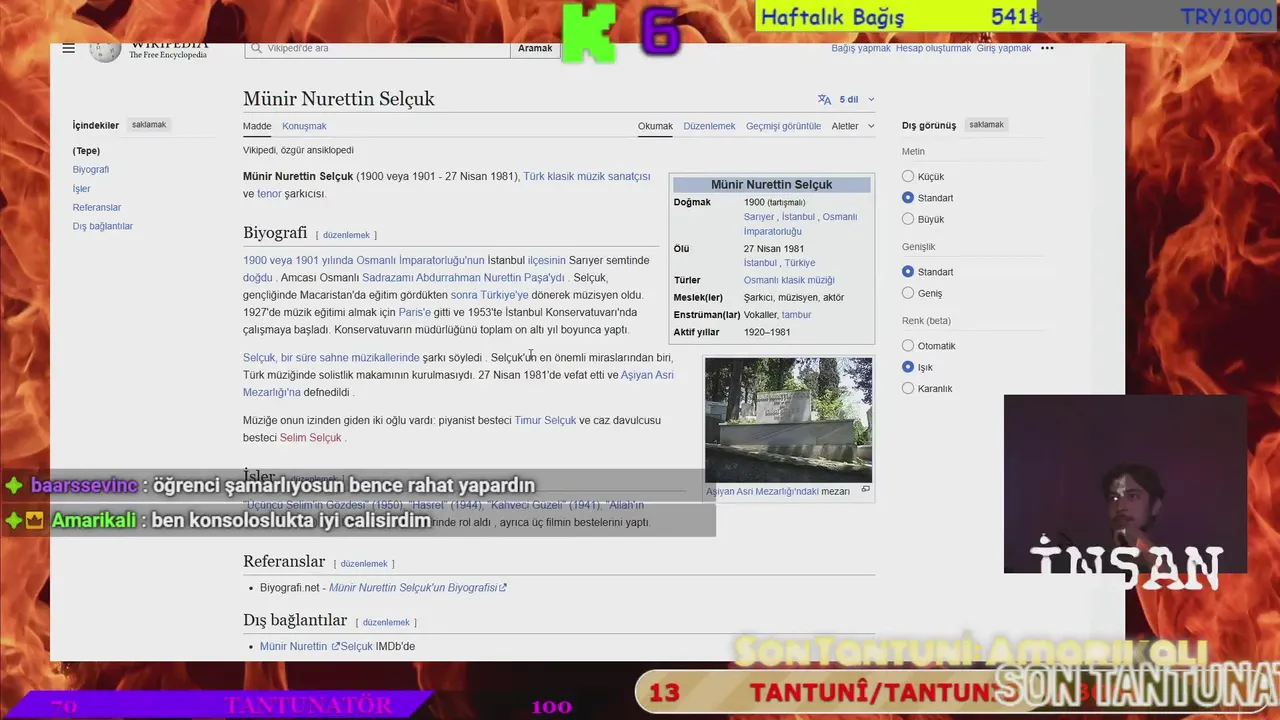Open tambur link in infobox
Image resolution: width=1280 pixels, height=720 pixels.
pyautogui.click(x=796, y=315)
